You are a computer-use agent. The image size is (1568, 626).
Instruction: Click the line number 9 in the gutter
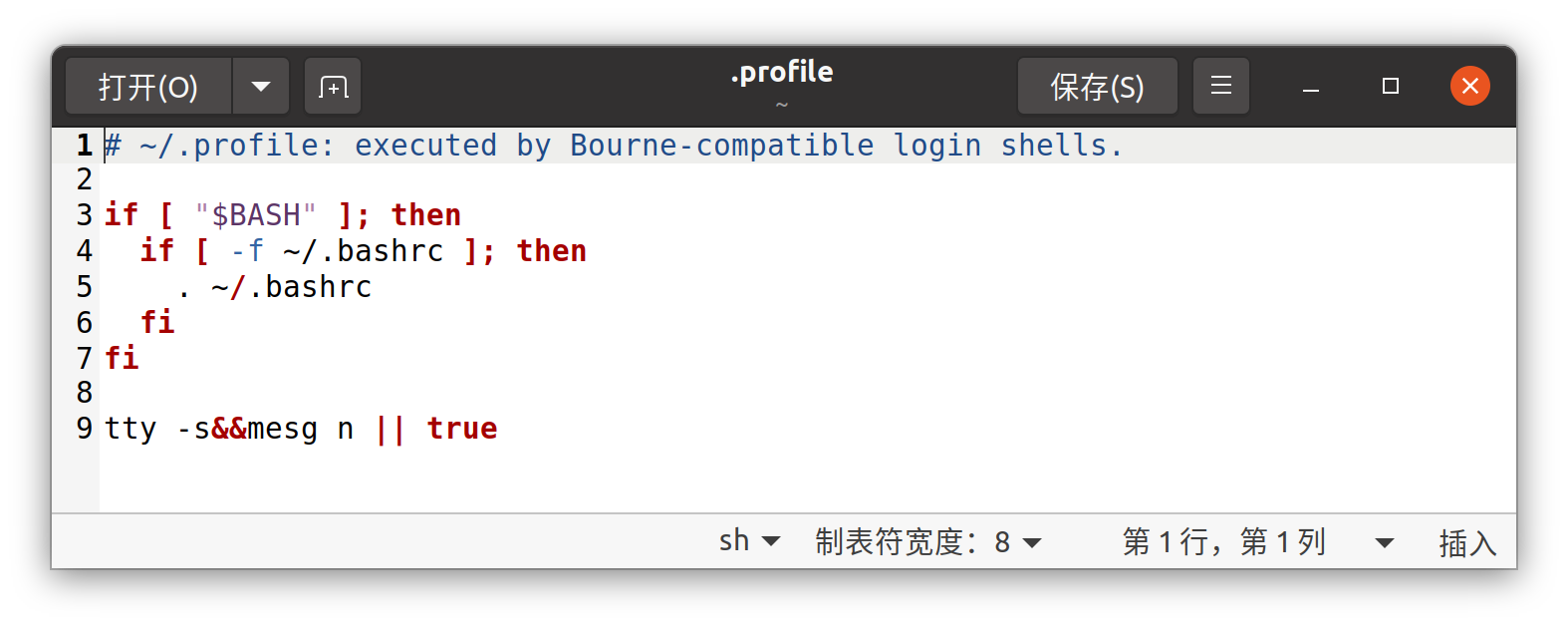[x=83, y=429]
